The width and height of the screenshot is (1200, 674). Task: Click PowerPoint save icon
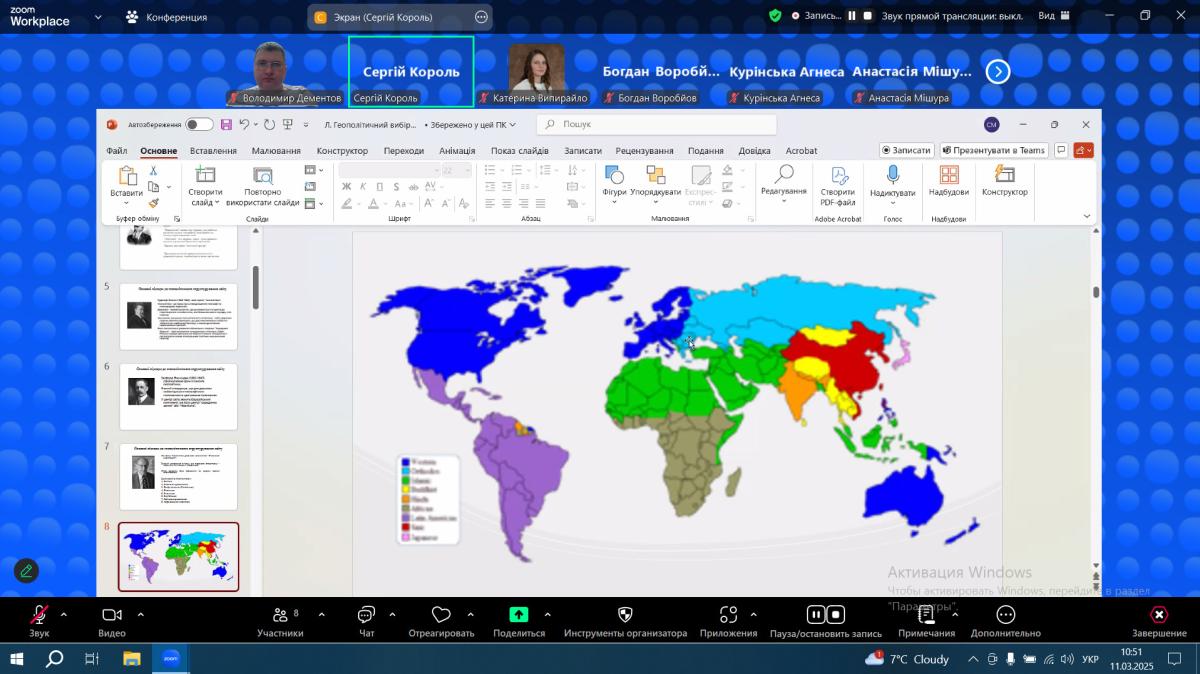[x=226, y=125]
